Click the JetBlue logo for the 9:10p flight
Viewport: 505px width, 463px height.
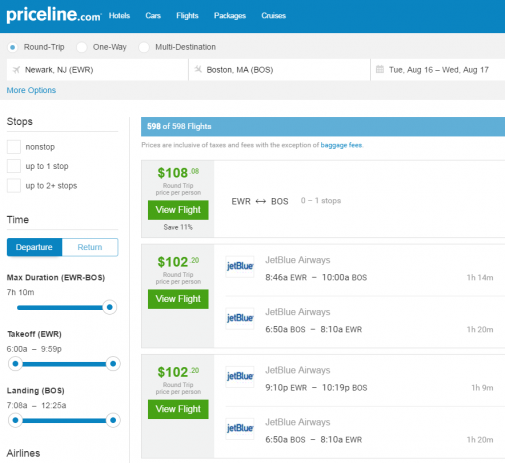(240, 377)
